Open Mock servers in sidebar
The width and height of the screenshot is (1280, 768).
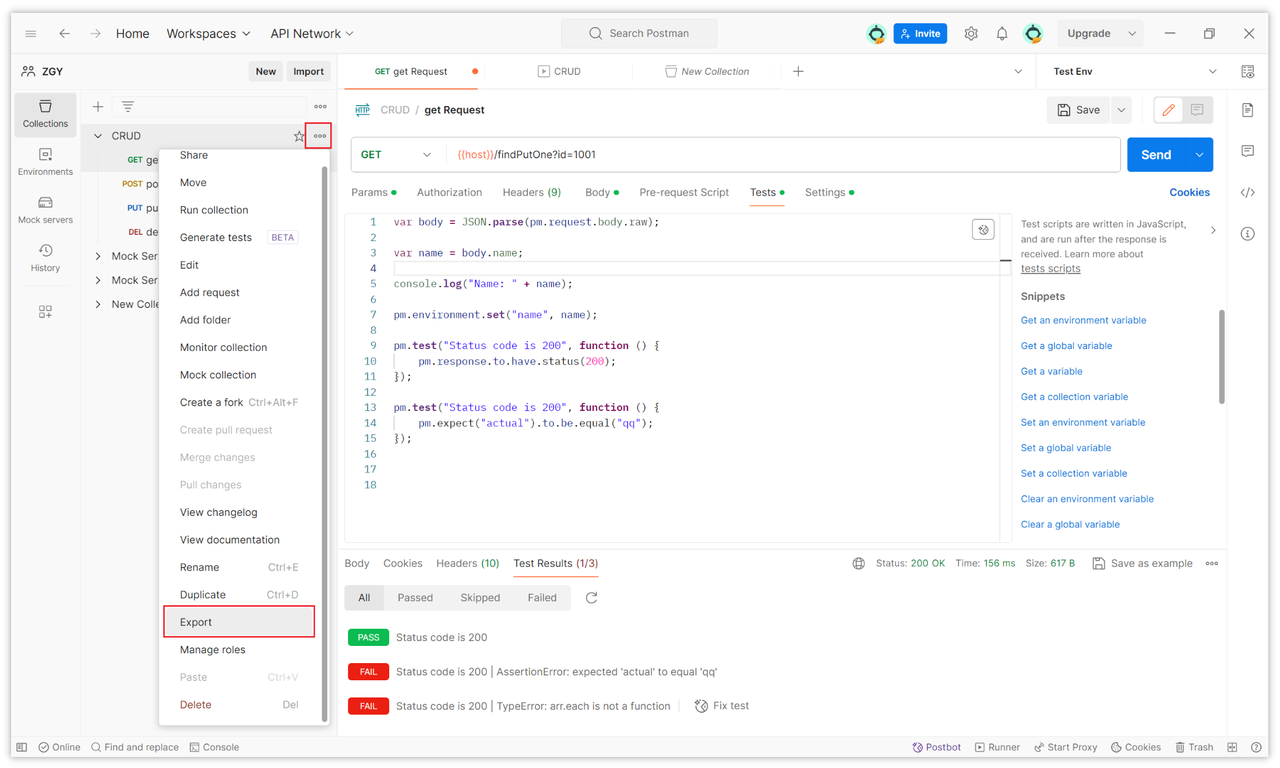coord(45,210)
